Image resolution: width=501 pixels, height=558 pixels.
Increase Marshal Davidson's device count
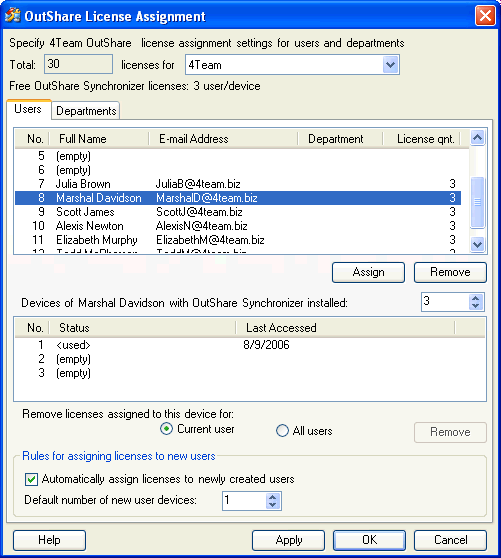coord(476,298)
